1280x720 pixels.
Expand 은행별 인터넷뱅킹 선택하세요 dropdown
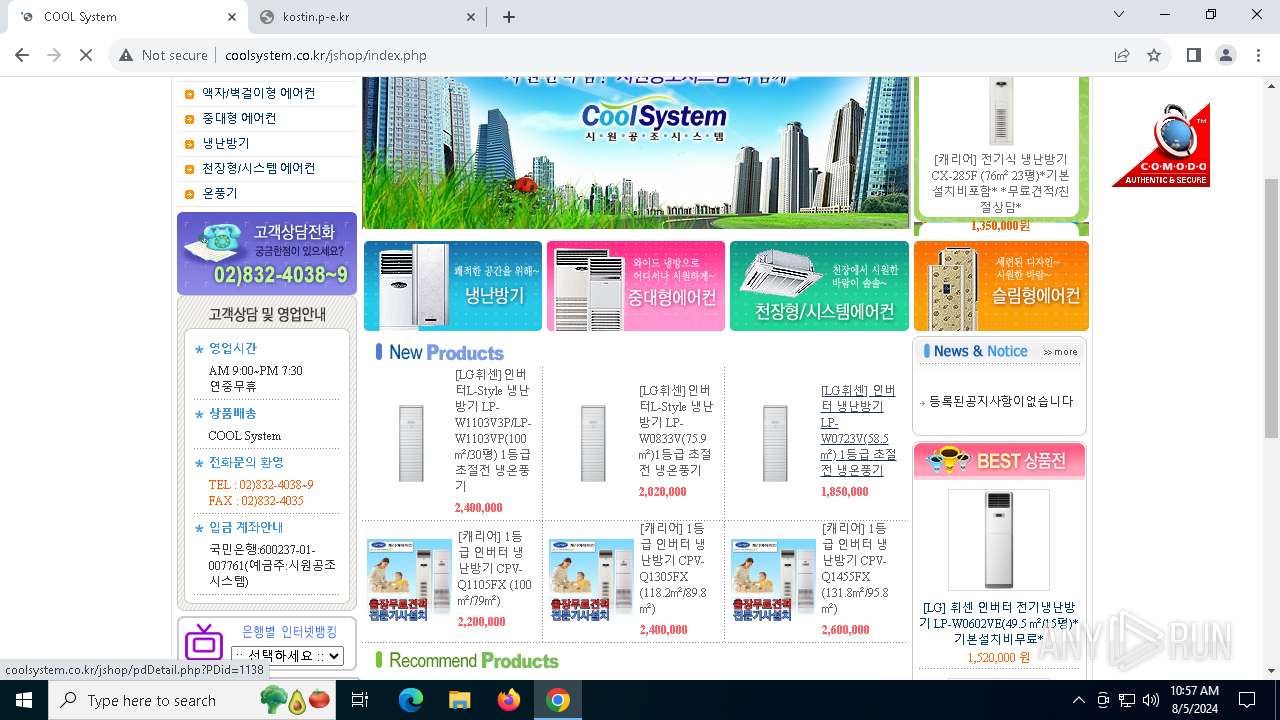click(287, 656)
